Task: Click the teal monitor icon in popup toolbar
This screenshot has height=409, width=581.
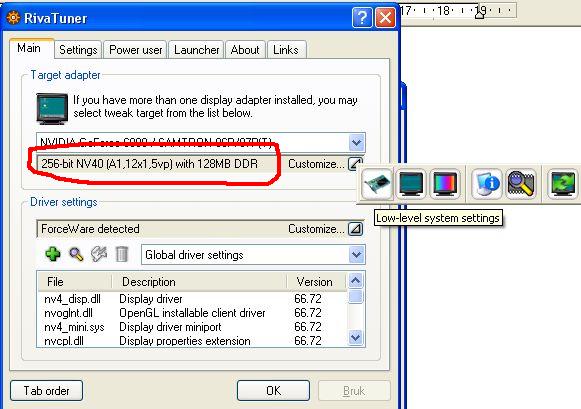Action: 411,184
